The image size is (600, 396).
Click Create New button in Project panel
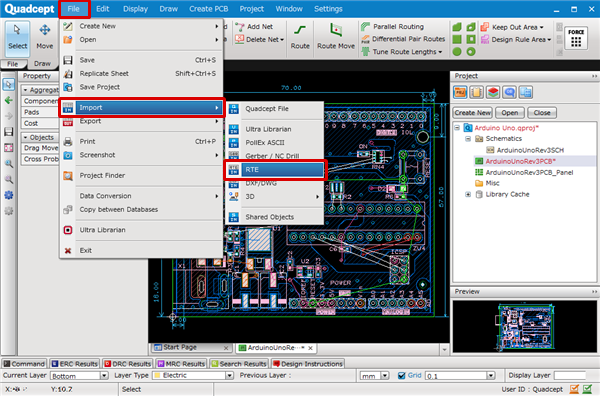pos(473,113)
